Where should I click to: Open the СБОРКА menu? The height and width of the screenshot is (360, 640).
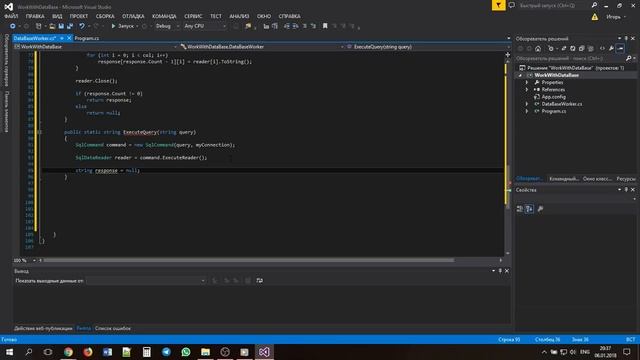105,16
